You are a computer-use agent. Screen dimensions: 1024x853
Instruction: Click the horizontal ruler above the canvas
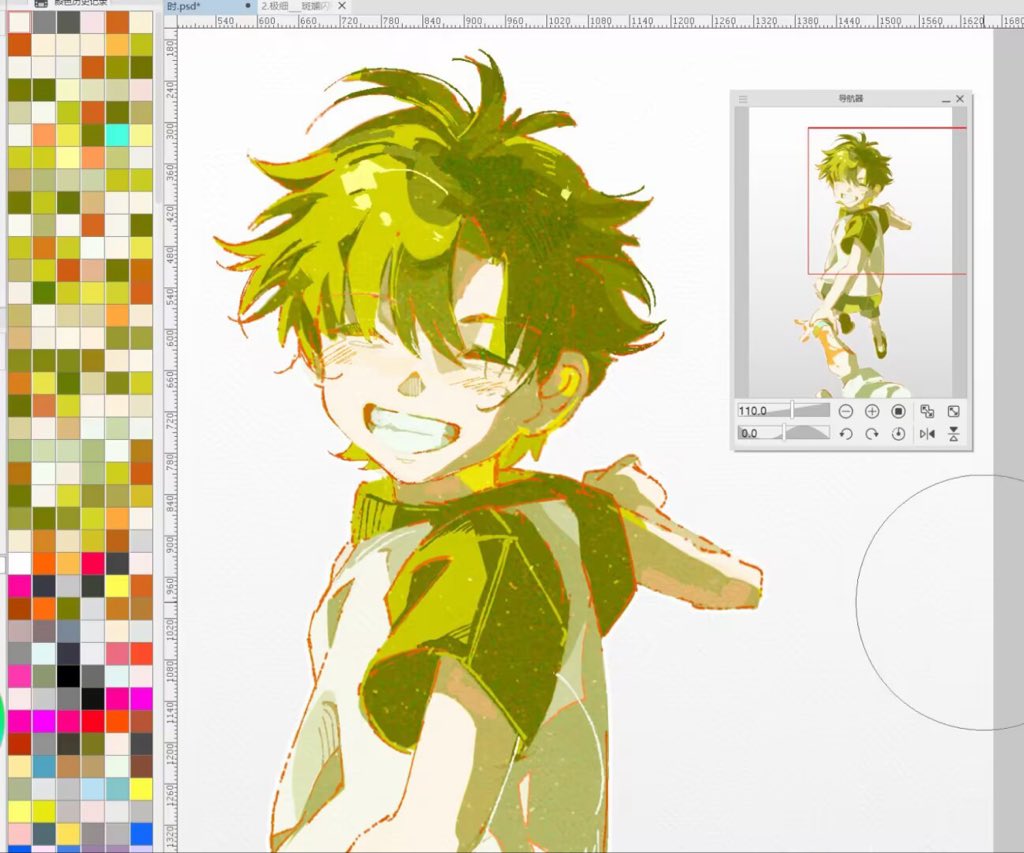(600, 21)
